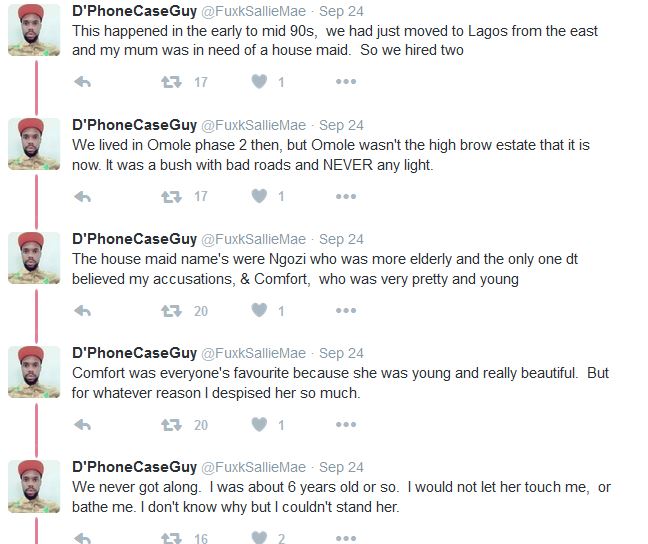Reply to the Omole phase 2 tweet

point(83,196)
